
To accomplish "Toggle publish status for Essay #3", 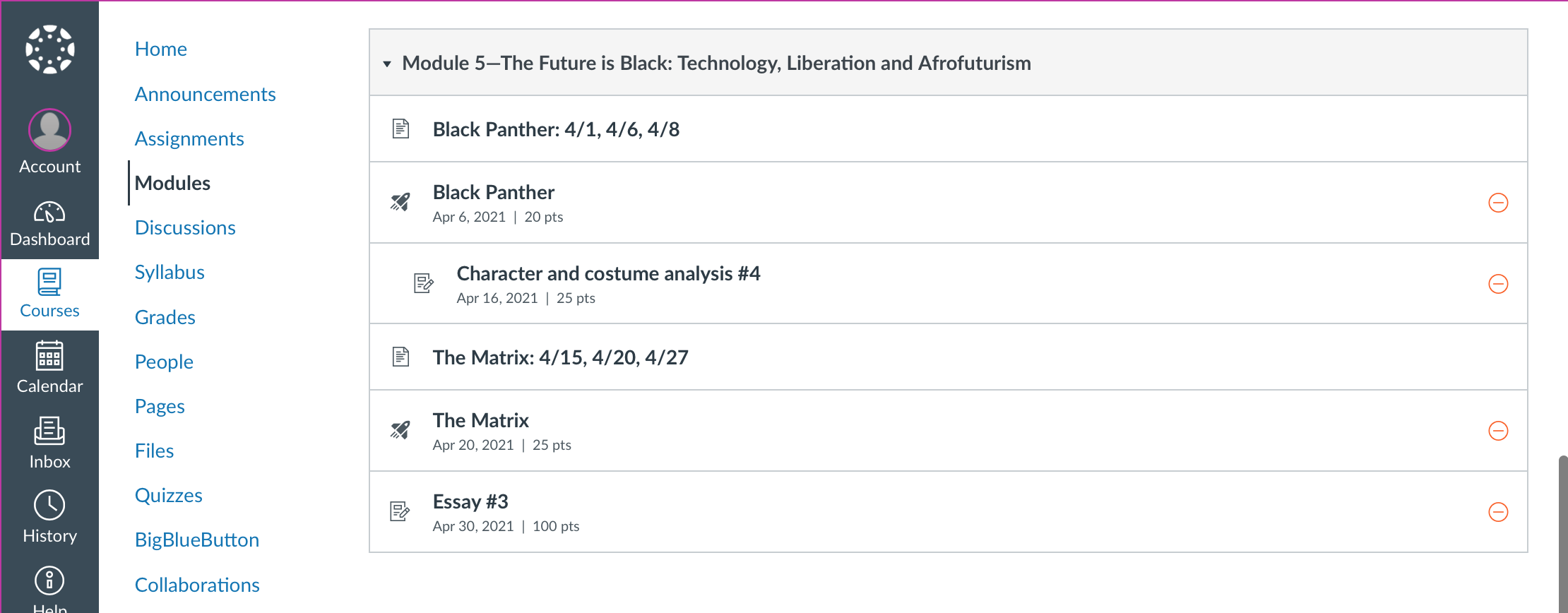I will click(1498, 512).
